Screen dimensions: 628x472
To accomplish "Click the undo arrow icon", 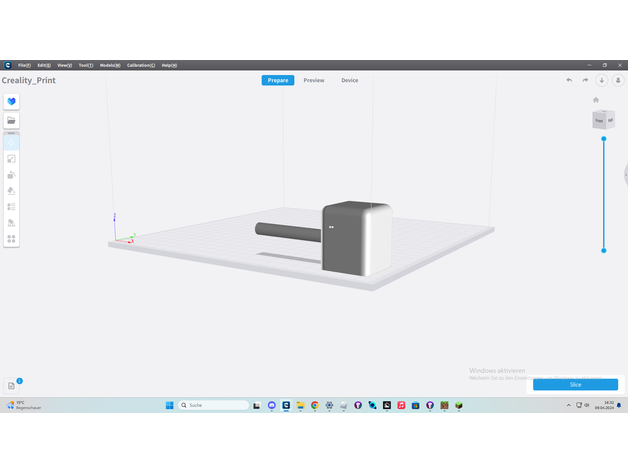I will pyautogui.click(x=569, y=80).
